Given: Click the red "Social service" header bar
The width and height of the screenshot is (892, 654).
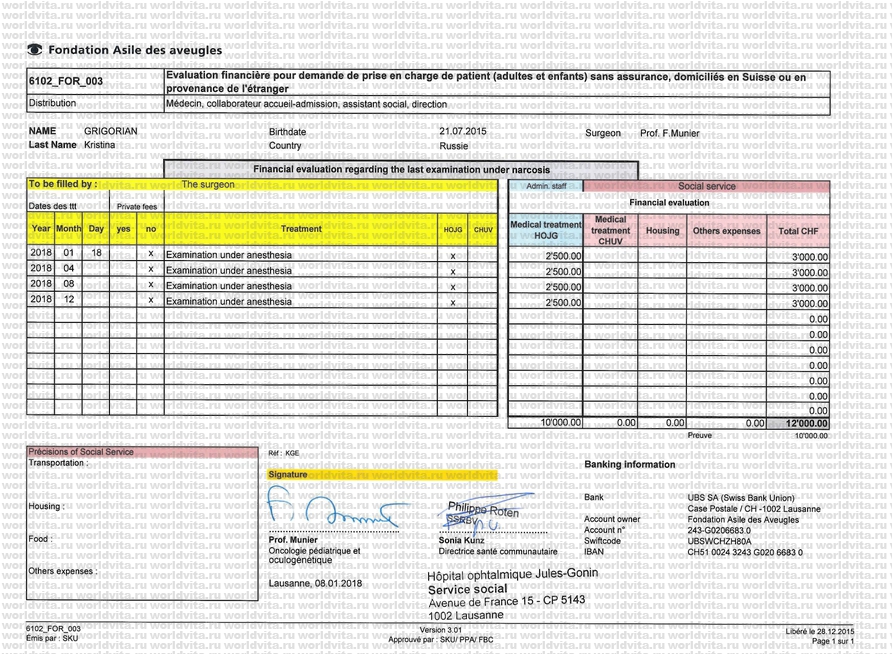Looking at the screenshot, I should (x=707, y=186).
